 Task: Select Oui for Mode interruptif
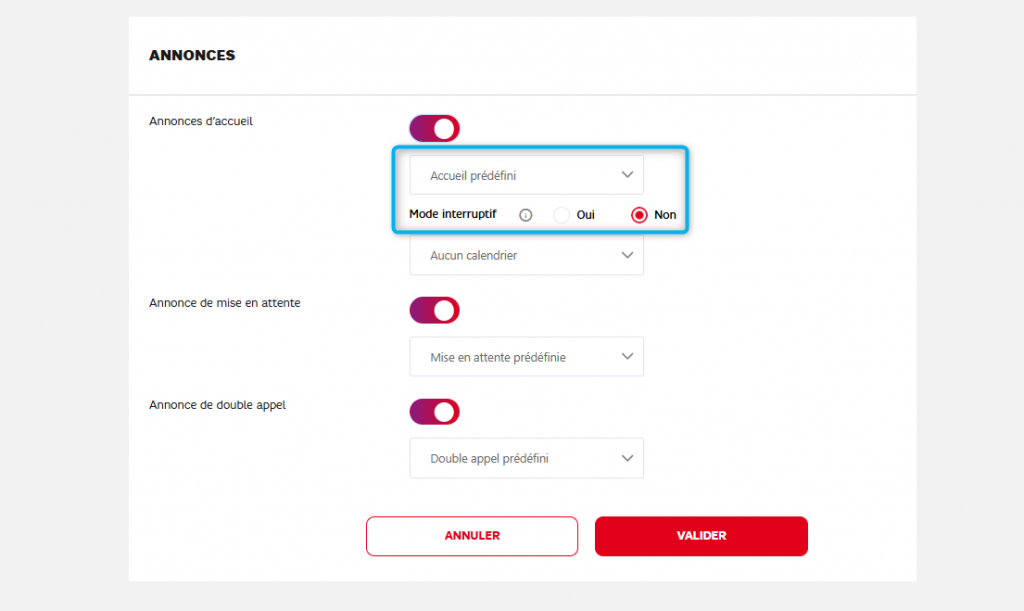coord(562,215)
